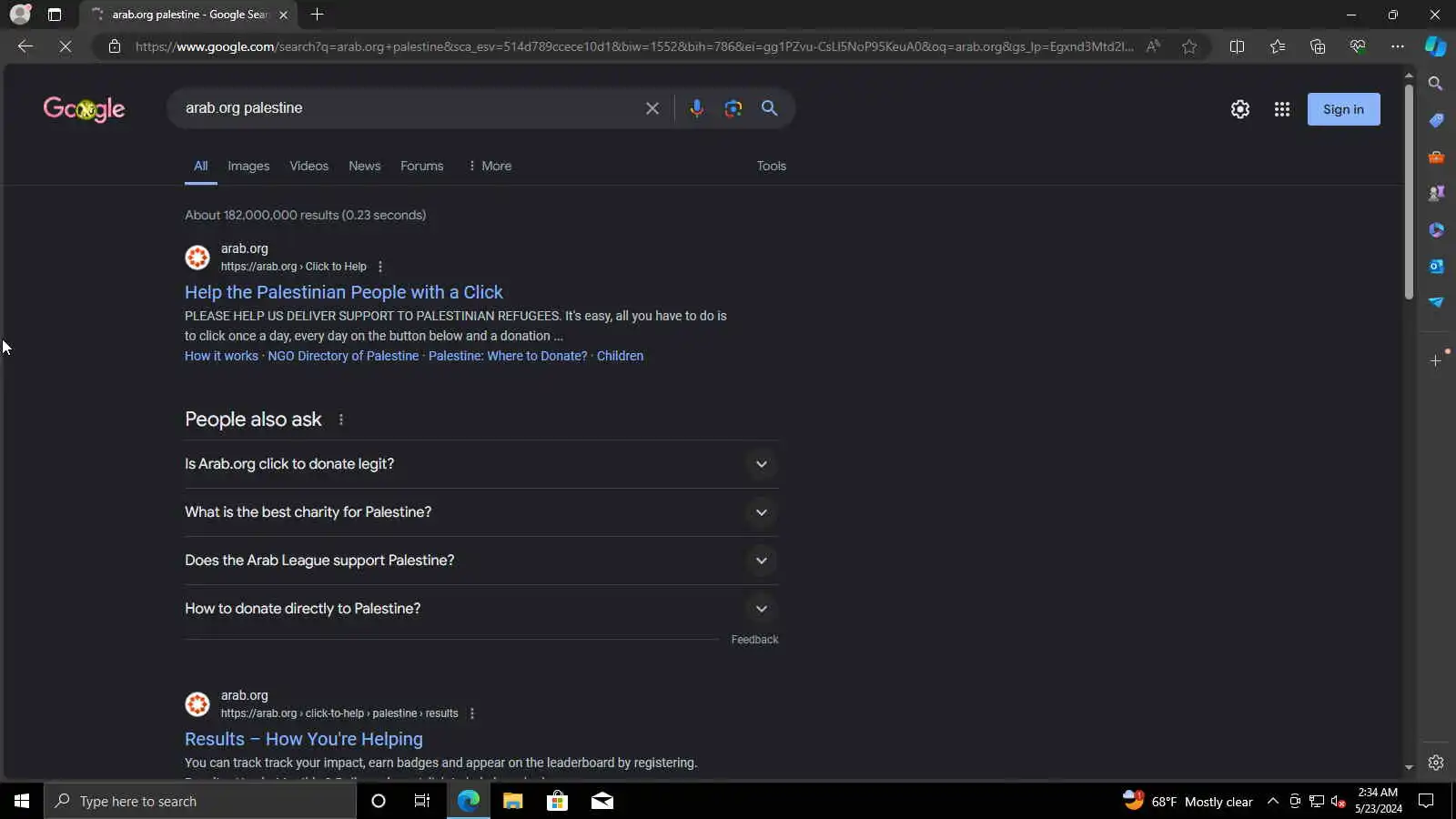Open the More search filters dropdown
The height and width of the screenshot is (819, 1456).
(490, 166)
